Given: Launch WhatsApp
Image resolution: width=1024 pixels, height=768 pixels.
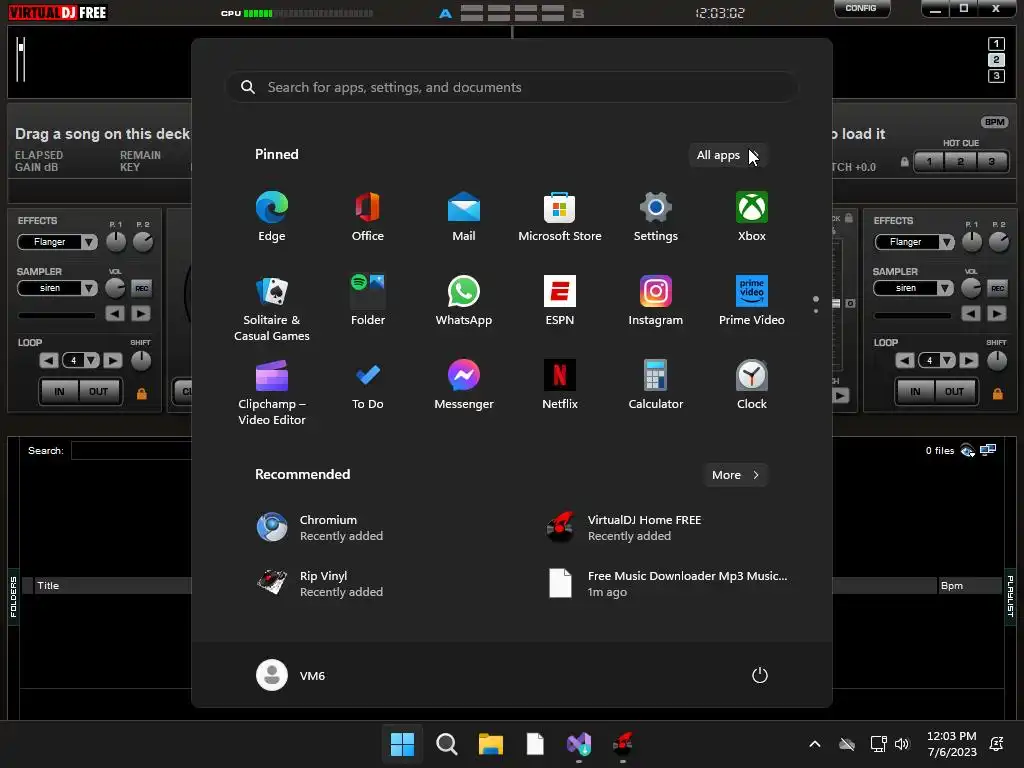Looking at the screenshot, I should point(464,301).
